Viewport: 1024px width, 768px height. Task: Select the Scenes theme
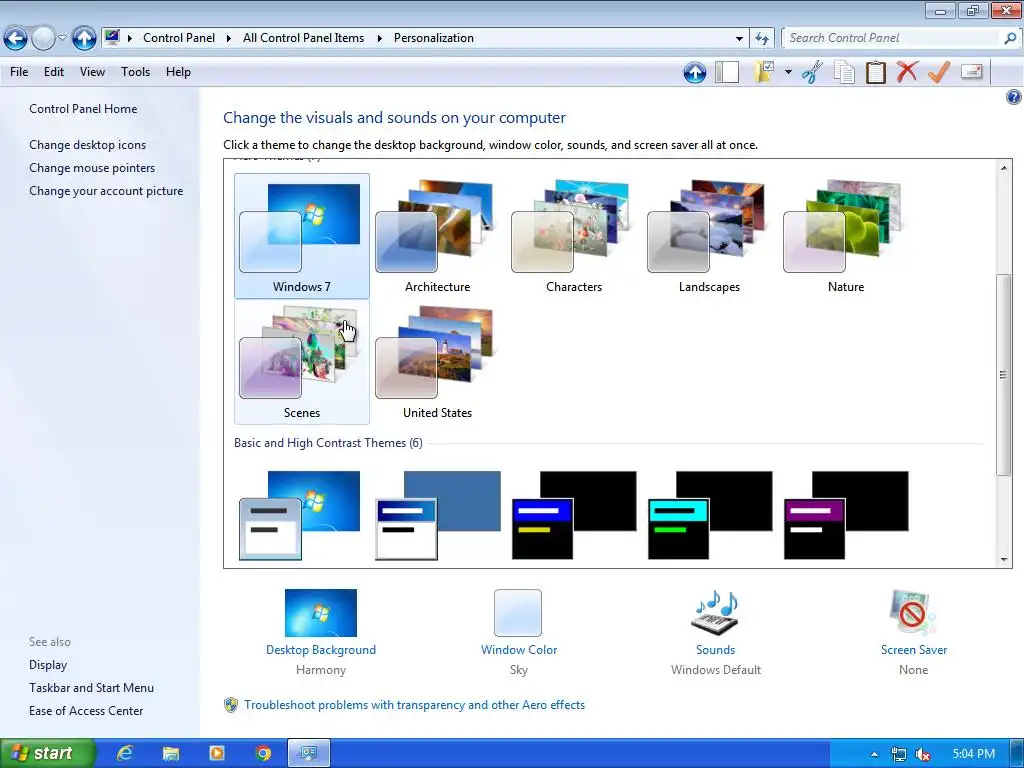tap(302, 362)
